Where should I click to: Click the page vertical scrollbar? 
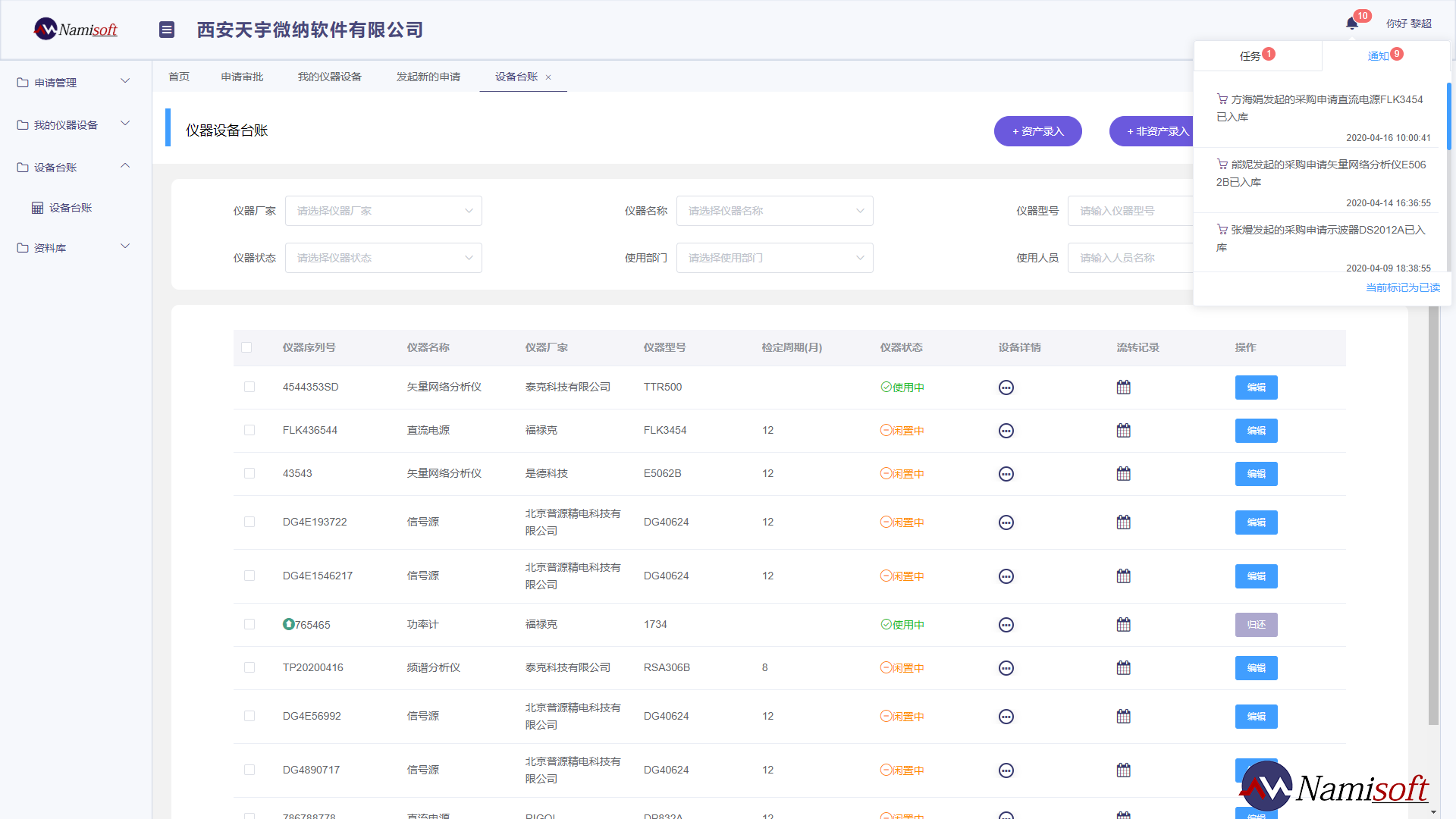(1433, 516)
